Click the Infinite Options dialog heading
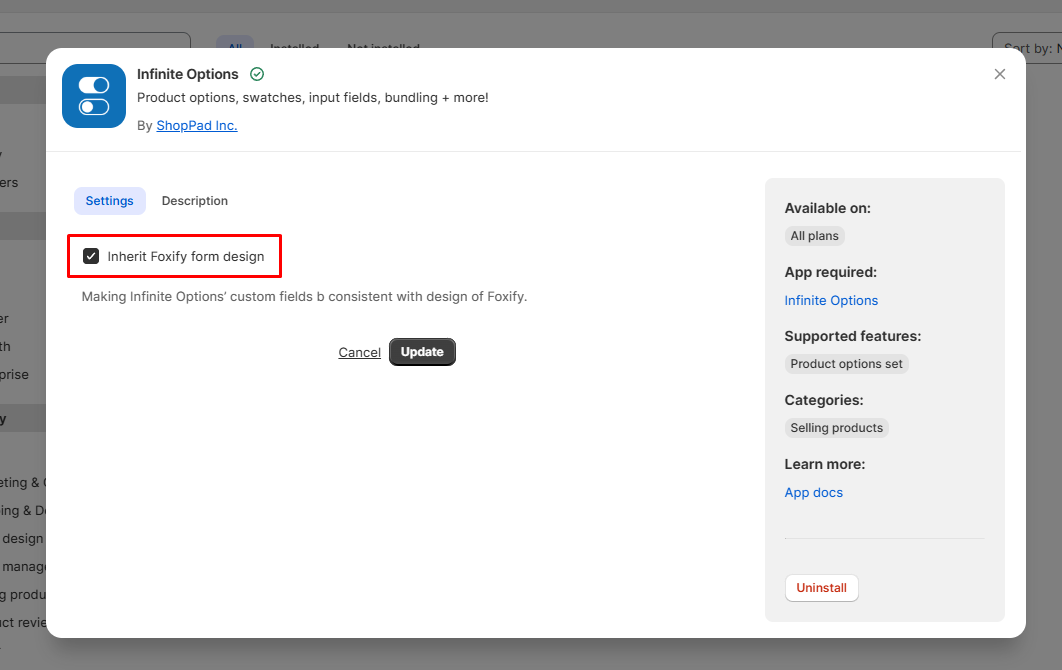The width and height of the screenshot is (1062, 670). [x=188, y=74]
